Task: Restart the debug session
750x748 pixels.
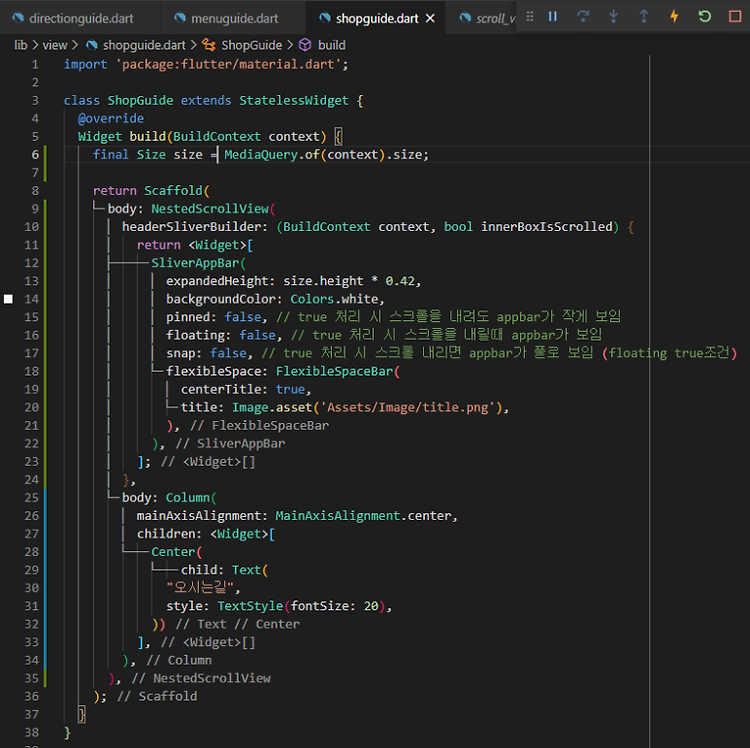Action: 705,17
